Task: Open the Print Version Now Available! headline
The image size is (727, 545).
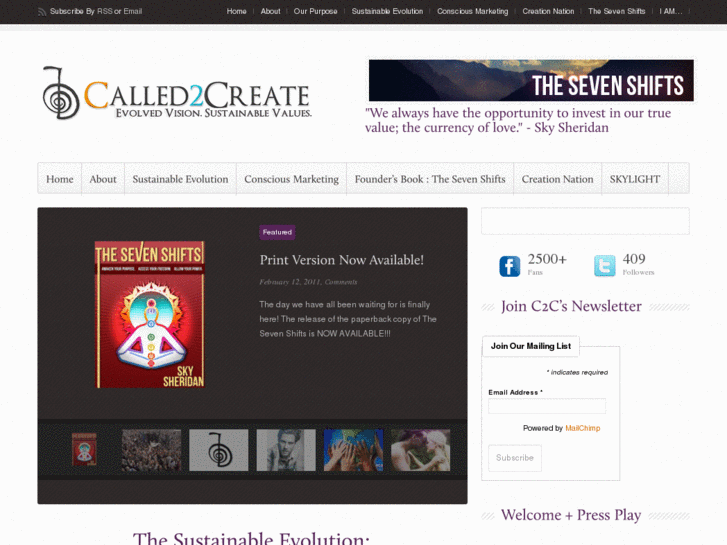Action: 342,260
